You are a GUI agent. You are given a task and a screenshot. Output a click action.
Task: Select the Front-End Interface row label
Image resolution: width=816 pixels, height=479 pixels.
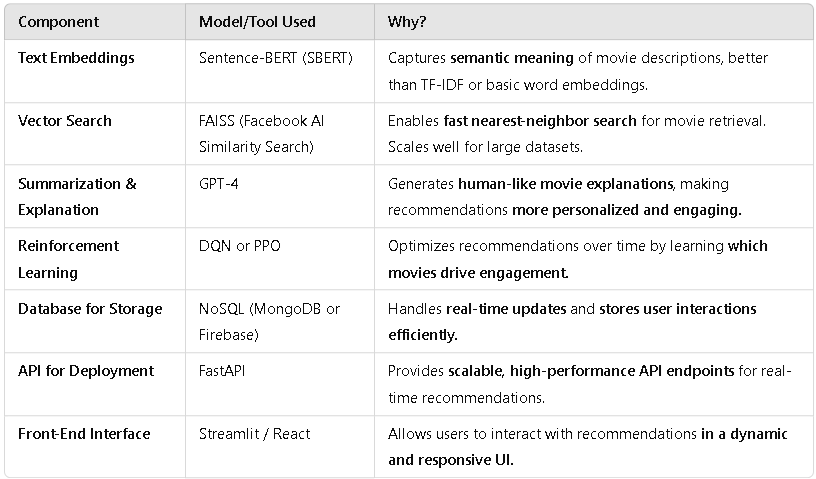[x=84, y=434]
